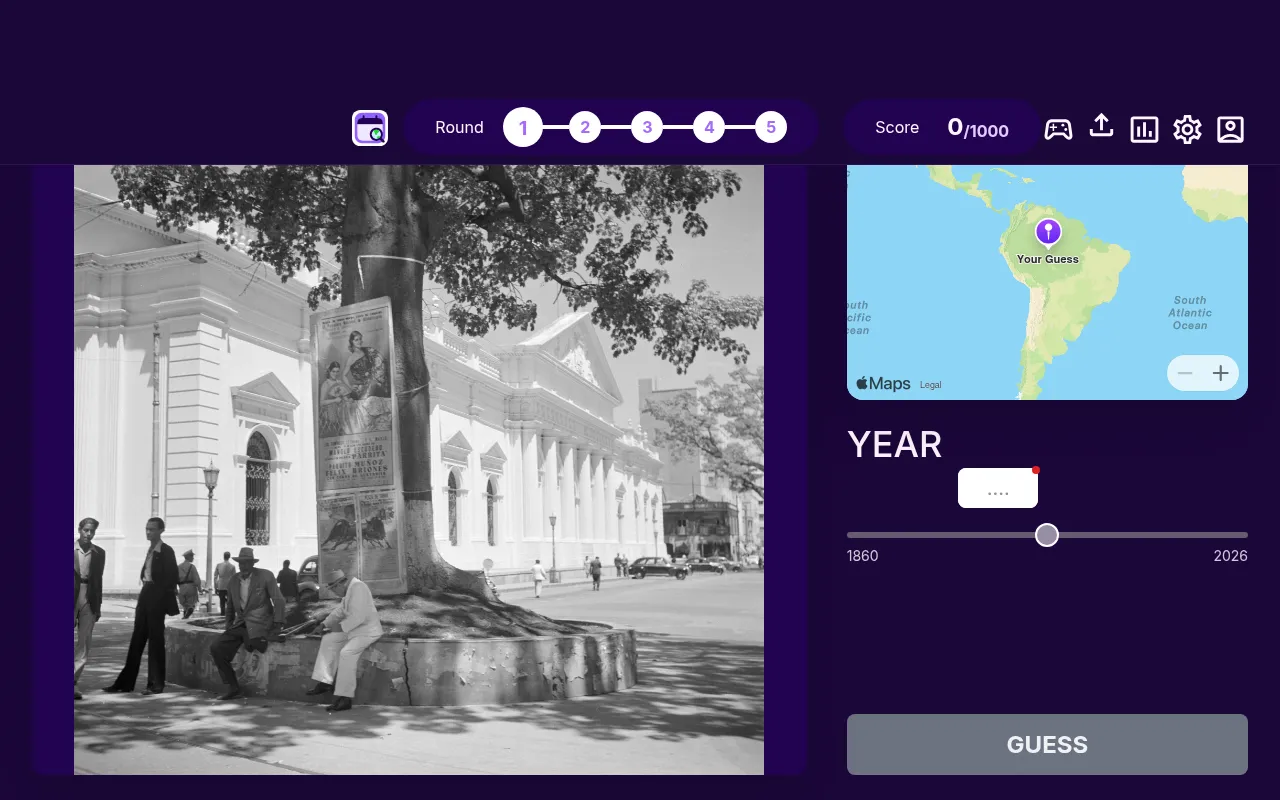Jump to round 5 marker

(771, 128)
